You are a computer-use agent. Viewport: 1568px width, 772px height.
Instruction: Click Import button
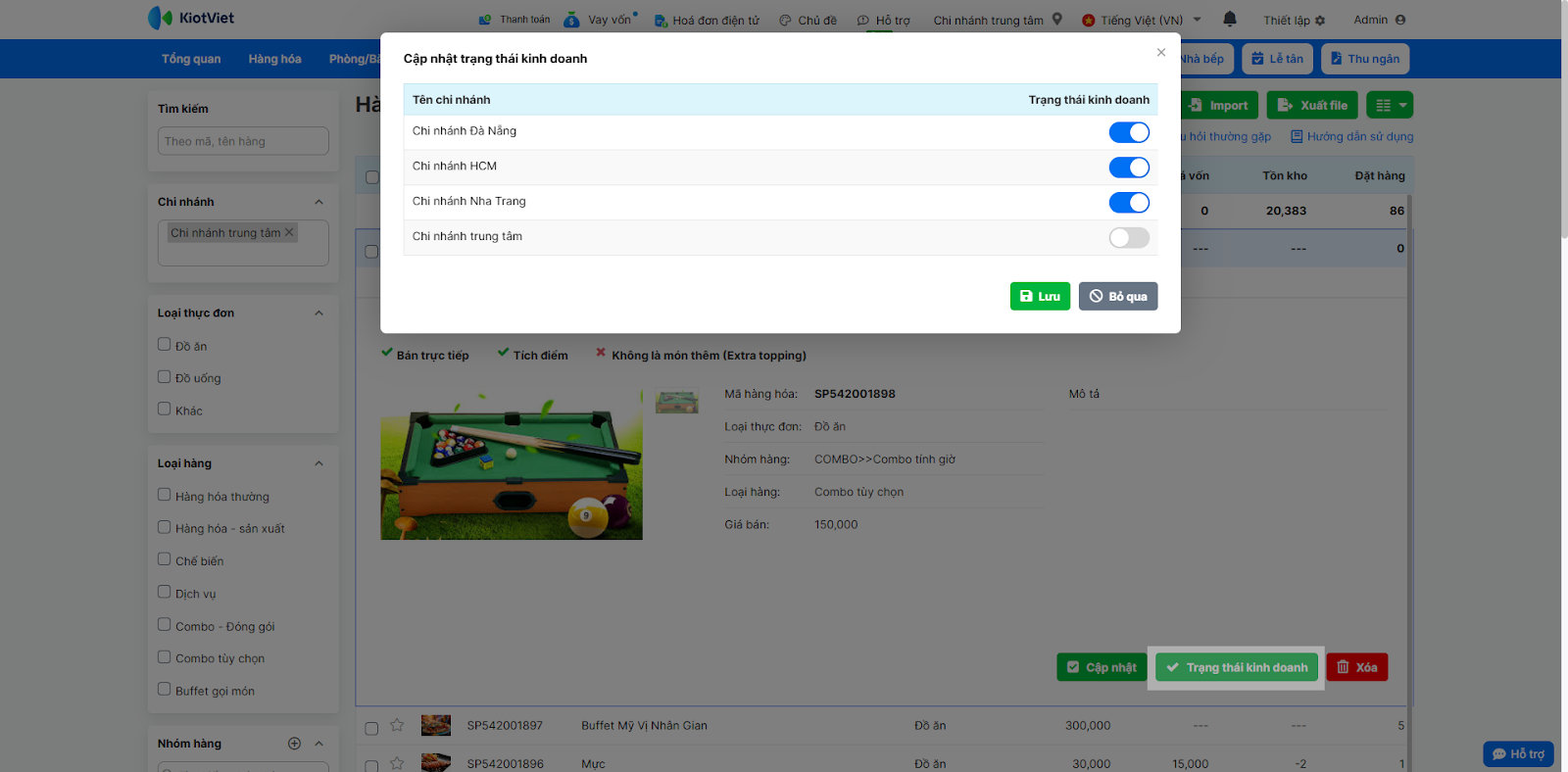tap(1220, 105)
